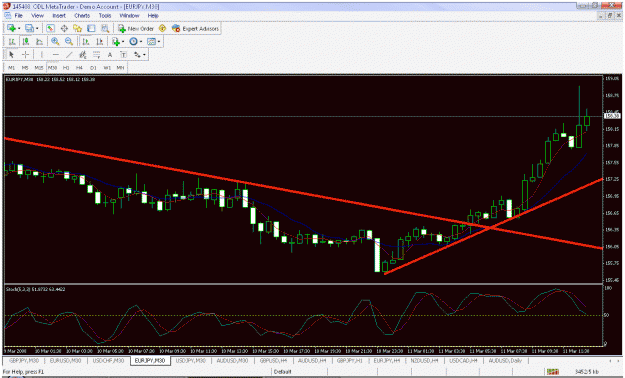Select the Text Label tool
This screenshot has height=378, width=625.
coord(123,55)
